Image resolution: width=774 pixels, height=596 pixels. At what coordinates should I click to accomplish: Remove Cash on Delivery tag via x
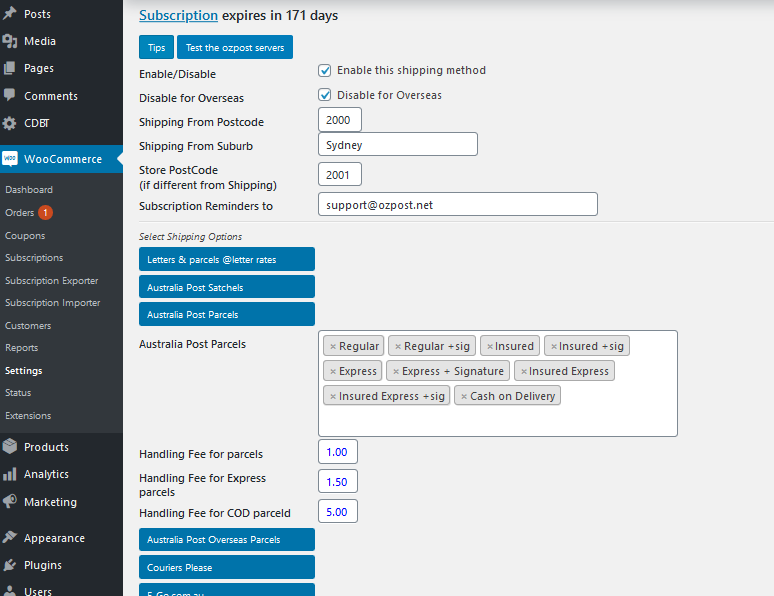point(464,397)
